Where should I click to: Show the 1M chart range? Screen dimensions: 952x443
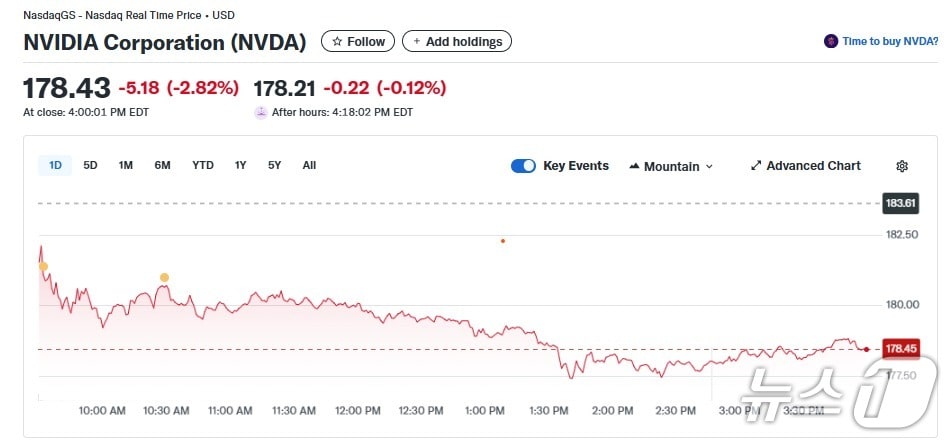(x=125, y=165)
